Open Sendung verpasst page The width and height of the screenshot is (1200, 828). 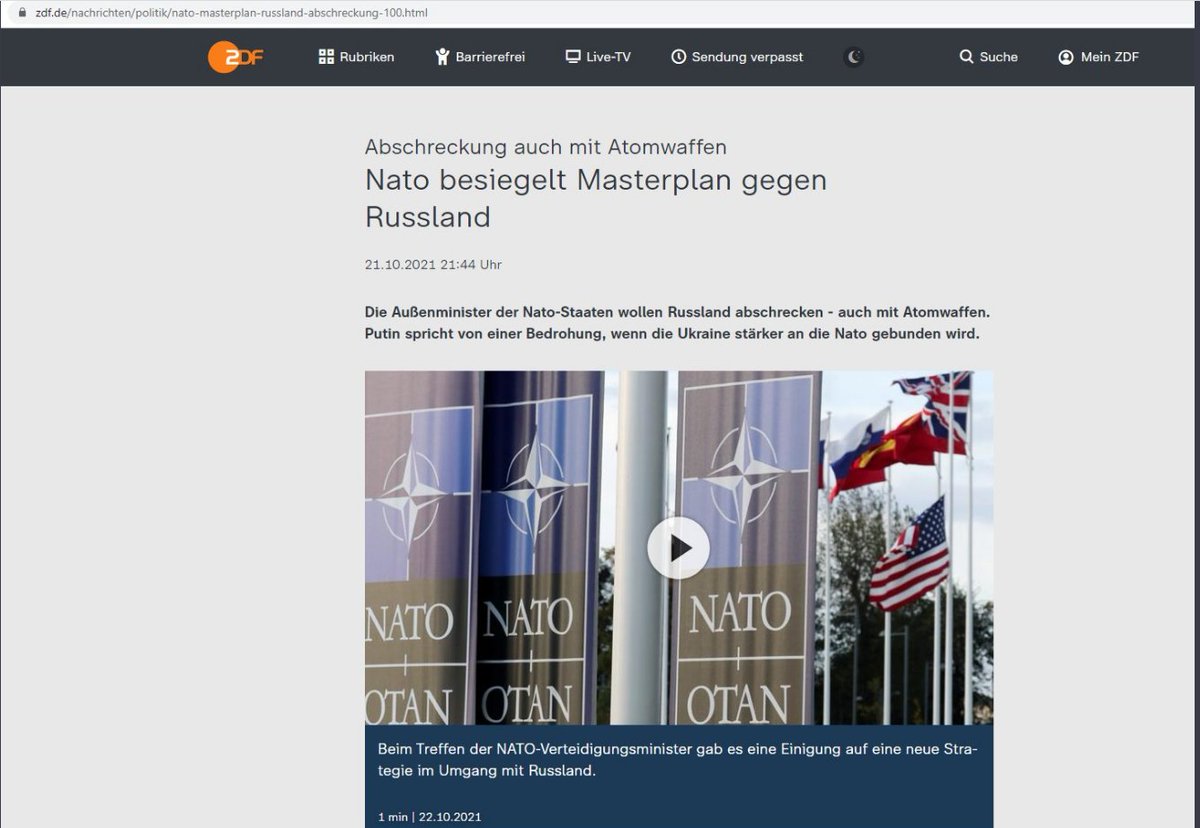point(737,57)
